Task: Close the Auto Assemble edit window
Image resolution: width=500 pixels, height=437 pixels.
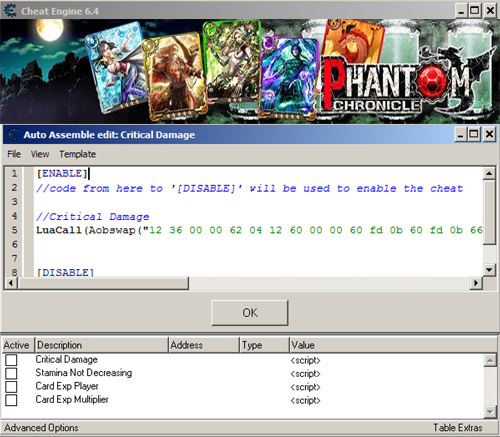Action: point(489,135)
